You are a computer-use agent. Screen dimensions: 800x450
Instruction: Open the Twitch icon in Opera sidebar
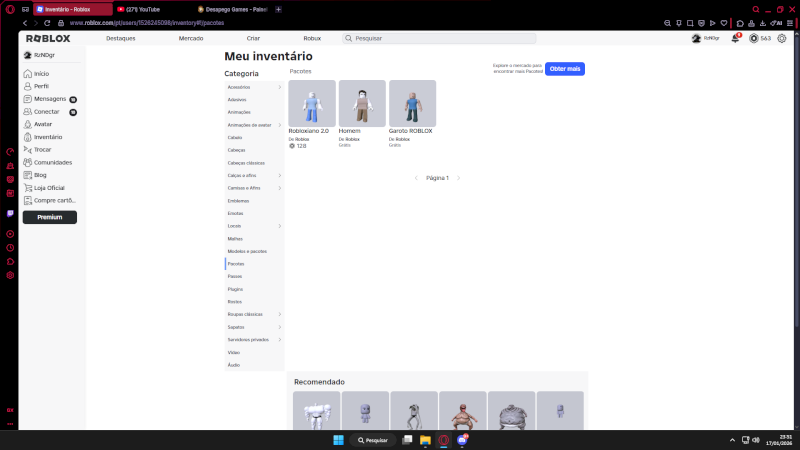pyautogui.click(x=10, y=213)
